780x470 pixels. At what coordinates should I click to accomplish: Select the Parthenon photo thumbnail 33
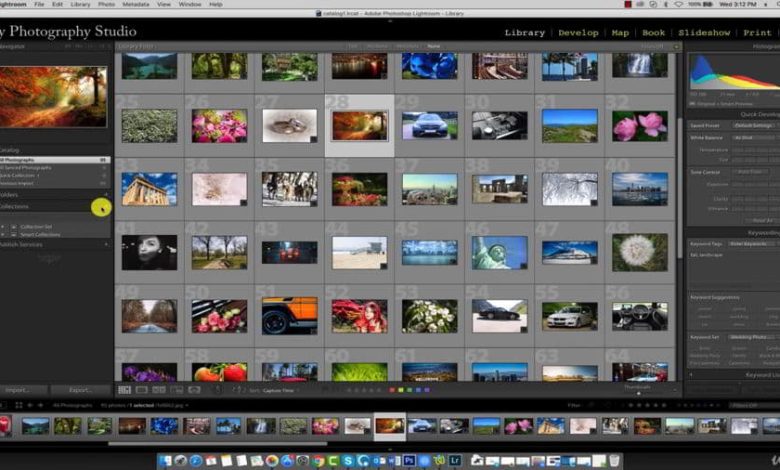pyautogui.click(x=149, y=189)
